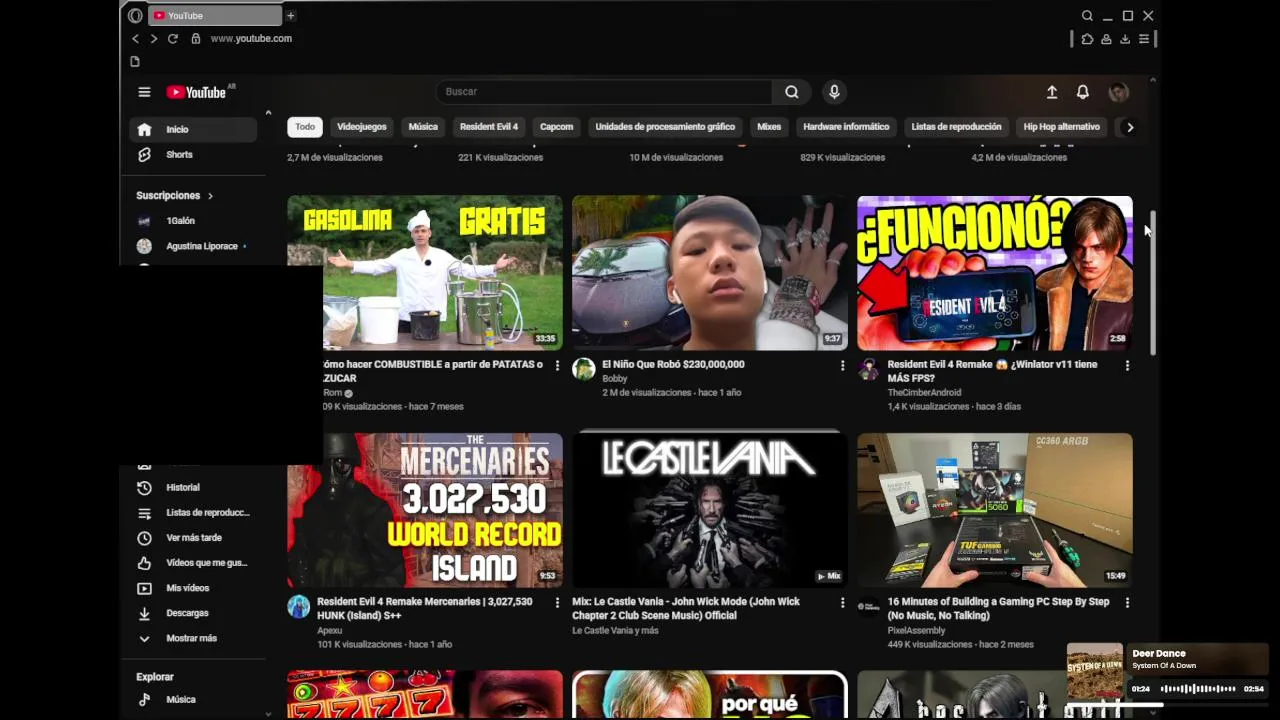Click the search magnifier button
Screen dimensions: 1280x720
pos(791,92)
